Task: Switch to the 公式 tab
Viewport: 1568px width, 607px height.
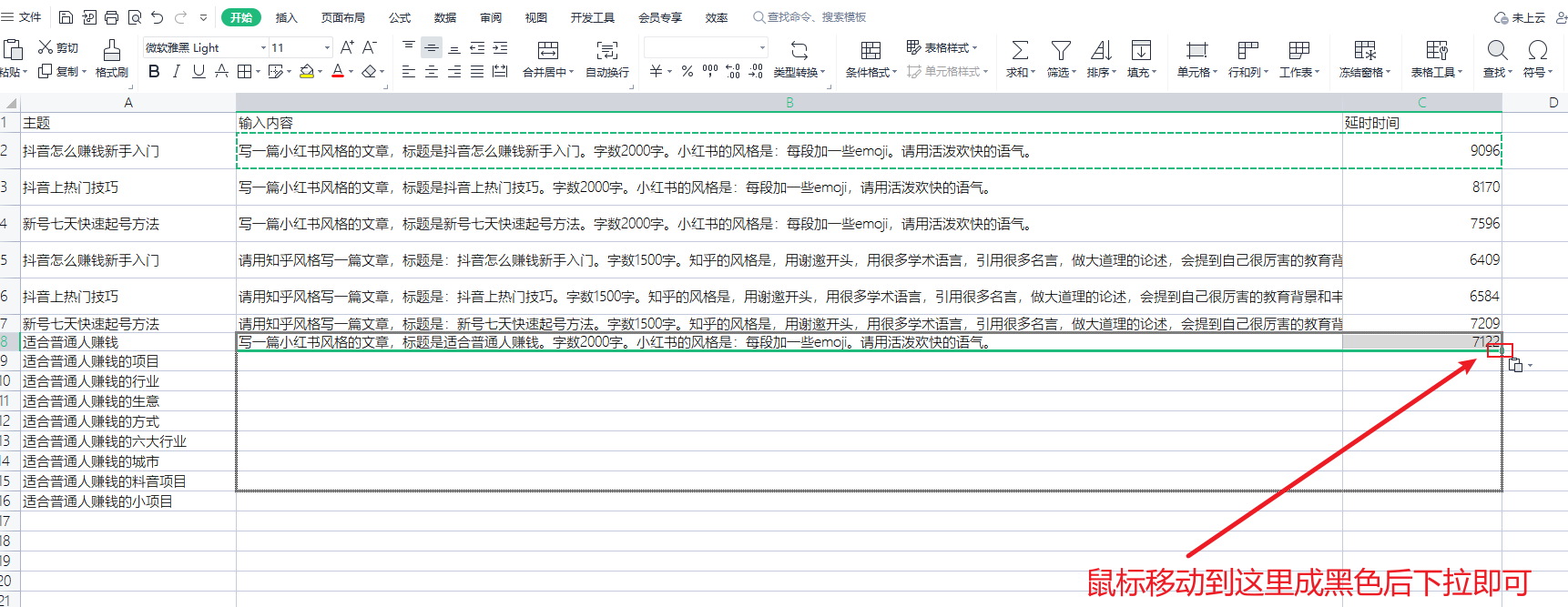Action: click(400, 17)
